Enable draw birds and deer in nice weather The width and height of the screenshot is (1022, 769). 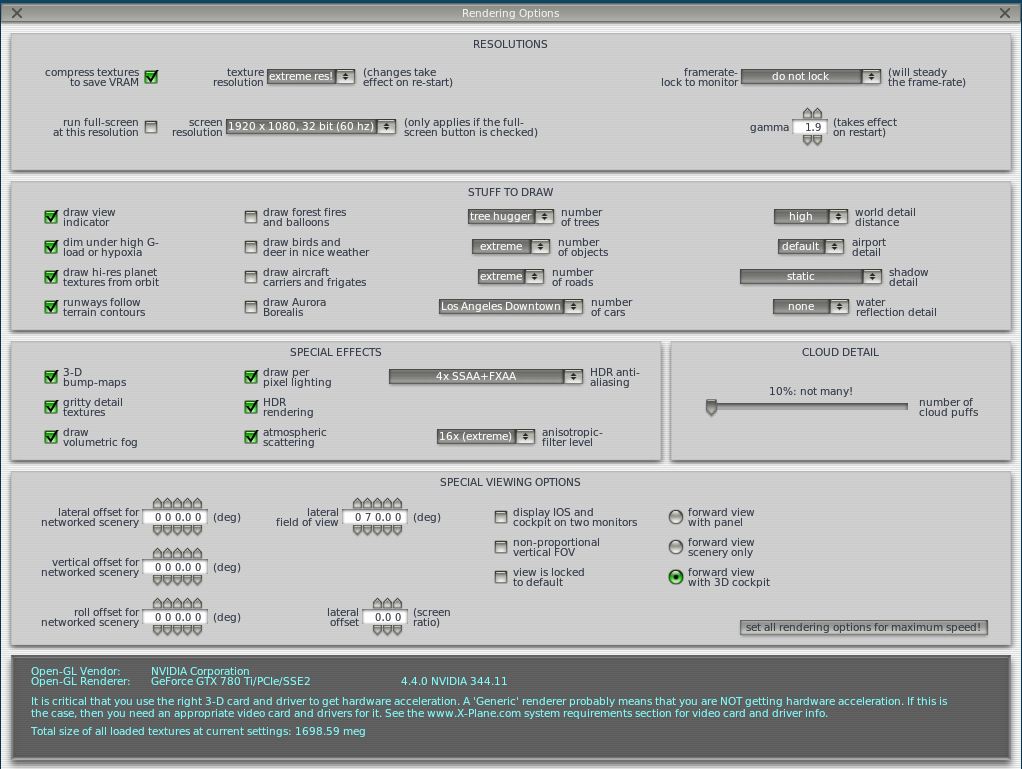(x=251, y=247)
